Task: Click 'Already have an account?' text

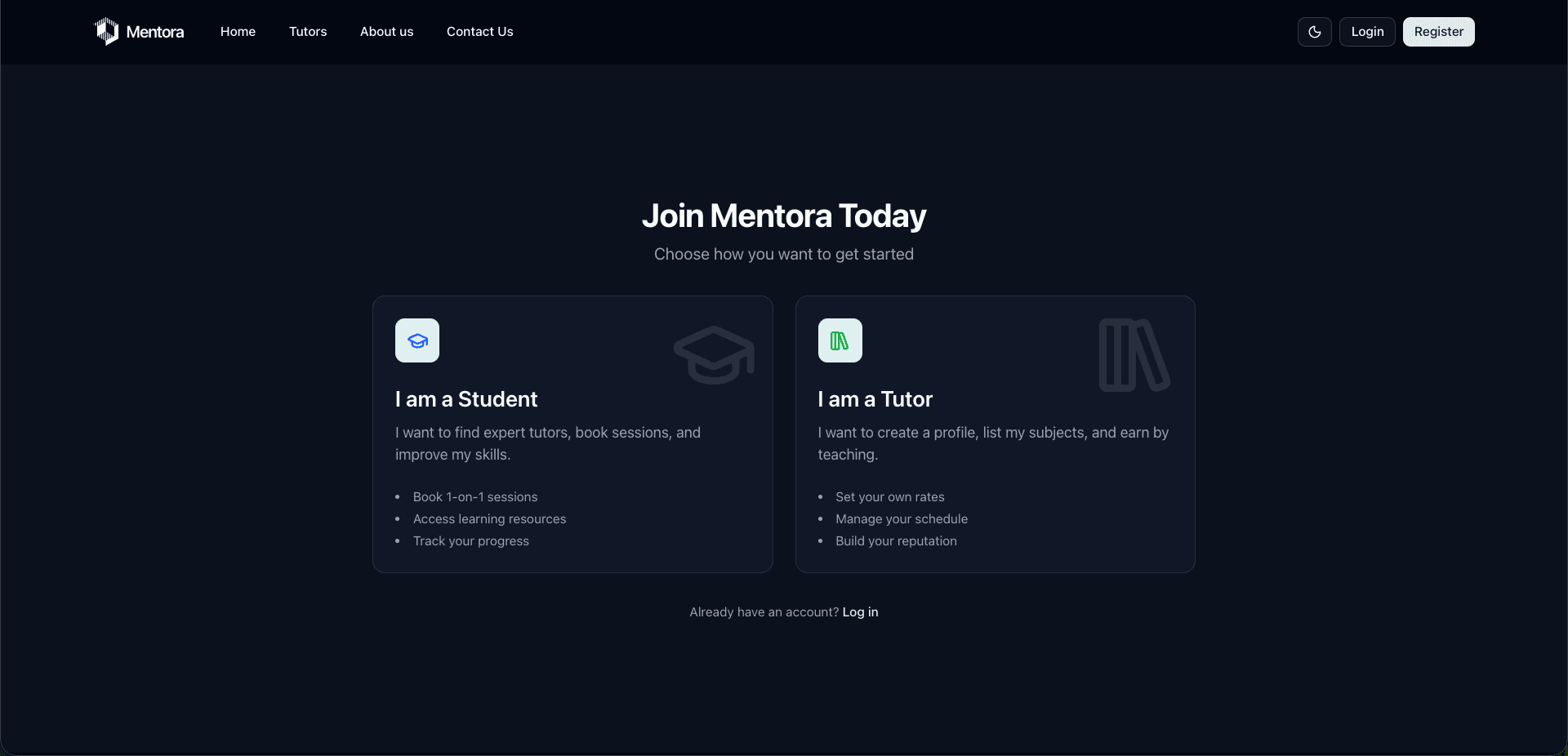Action: pos(764,612)
